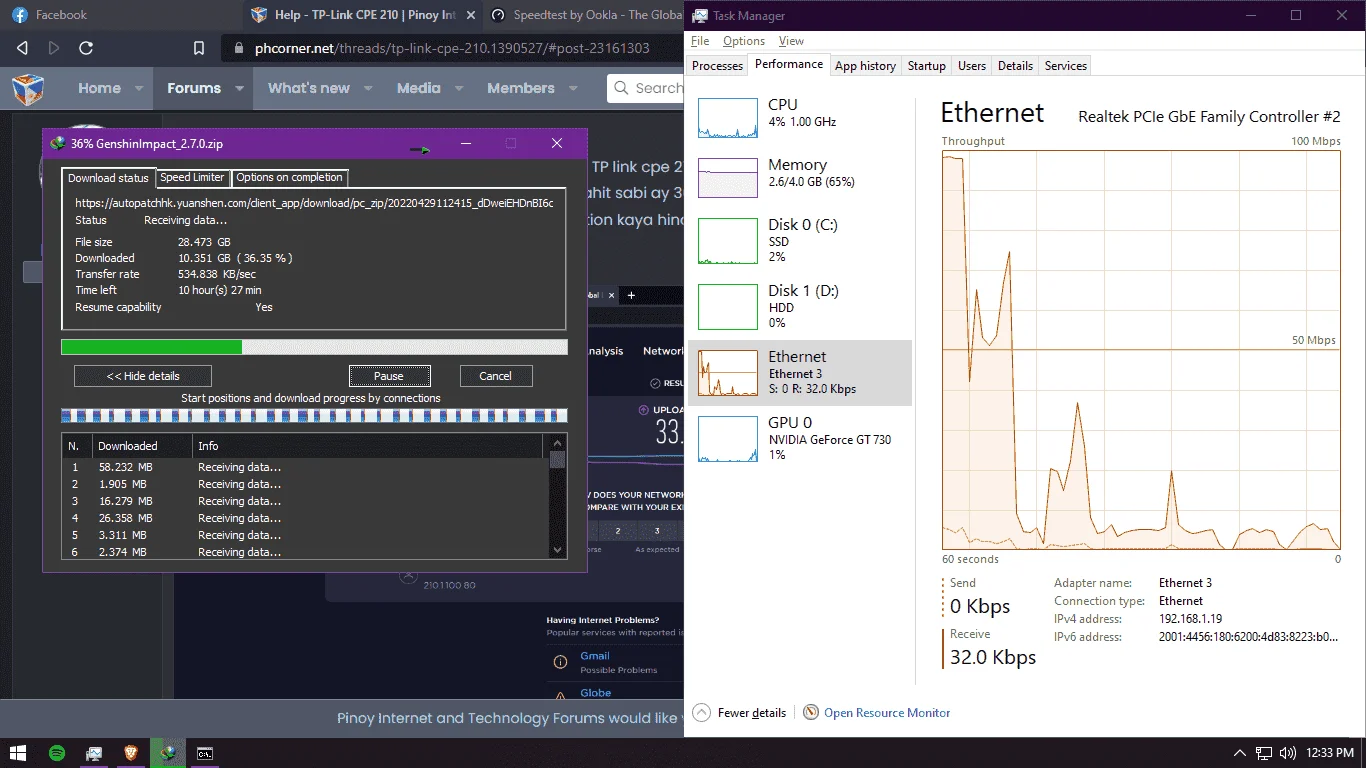Viewport: 1366px width, 768px height.
Task: Open Command Prompt from the taskbar
Action: click(x=204, y=753)
